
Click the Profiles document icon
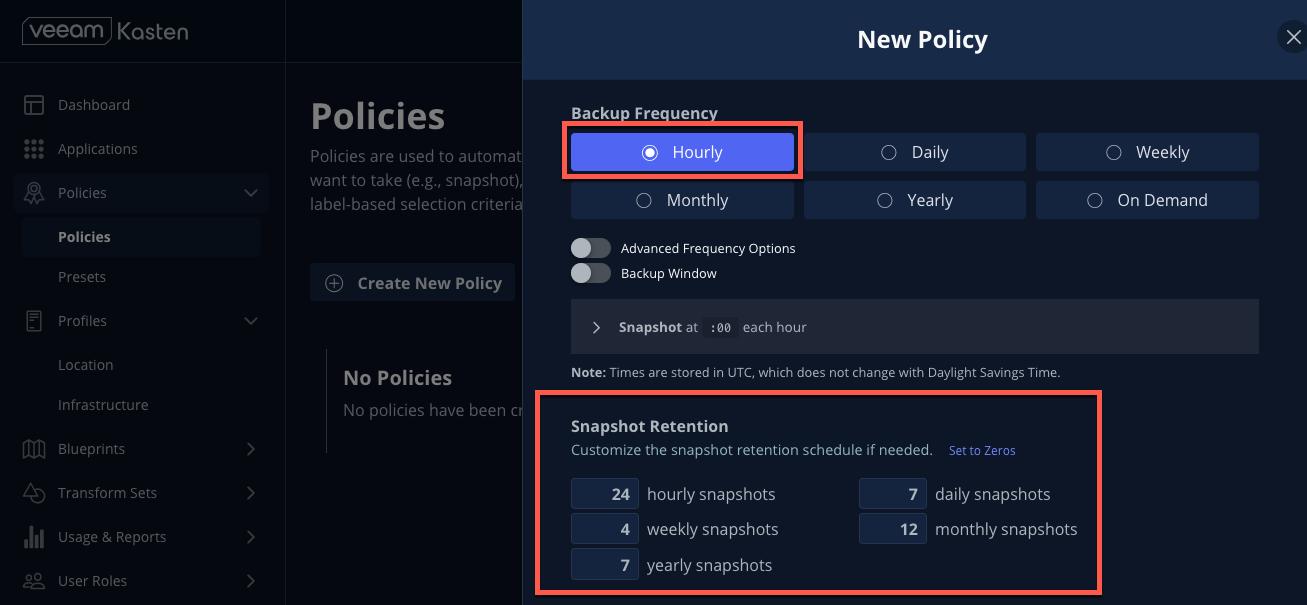34,321
